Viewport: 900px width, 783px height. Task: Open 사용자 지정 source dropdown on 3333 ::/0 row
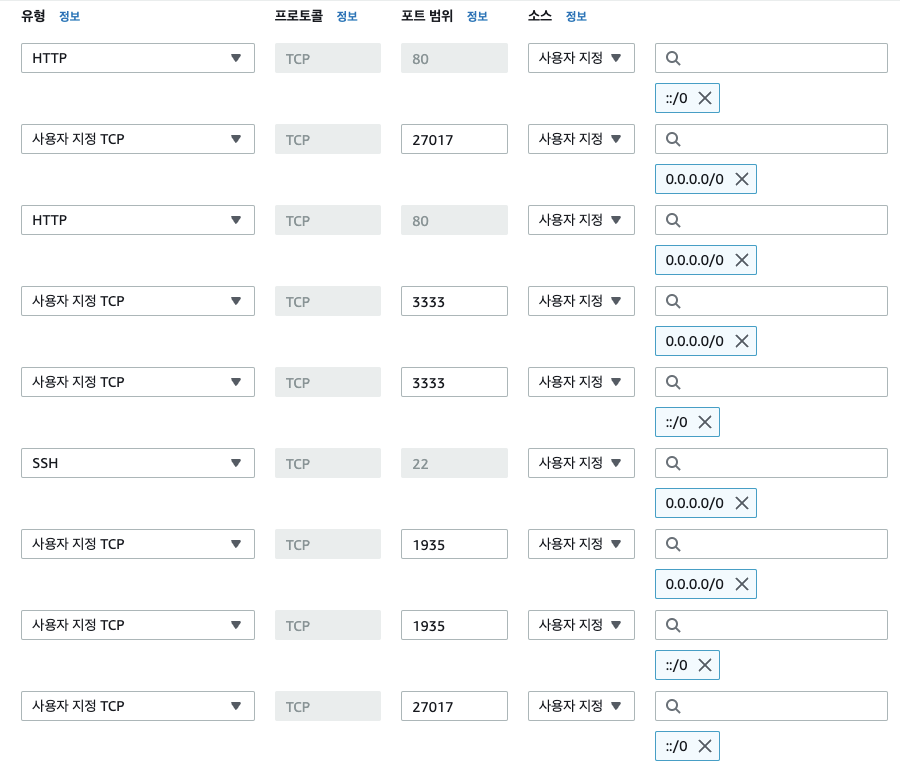581,382
